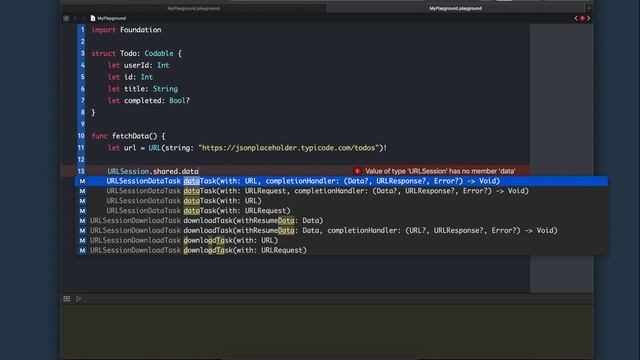Open the issues error indicator in jump bar
640x360 pixels.
[582, 18]
